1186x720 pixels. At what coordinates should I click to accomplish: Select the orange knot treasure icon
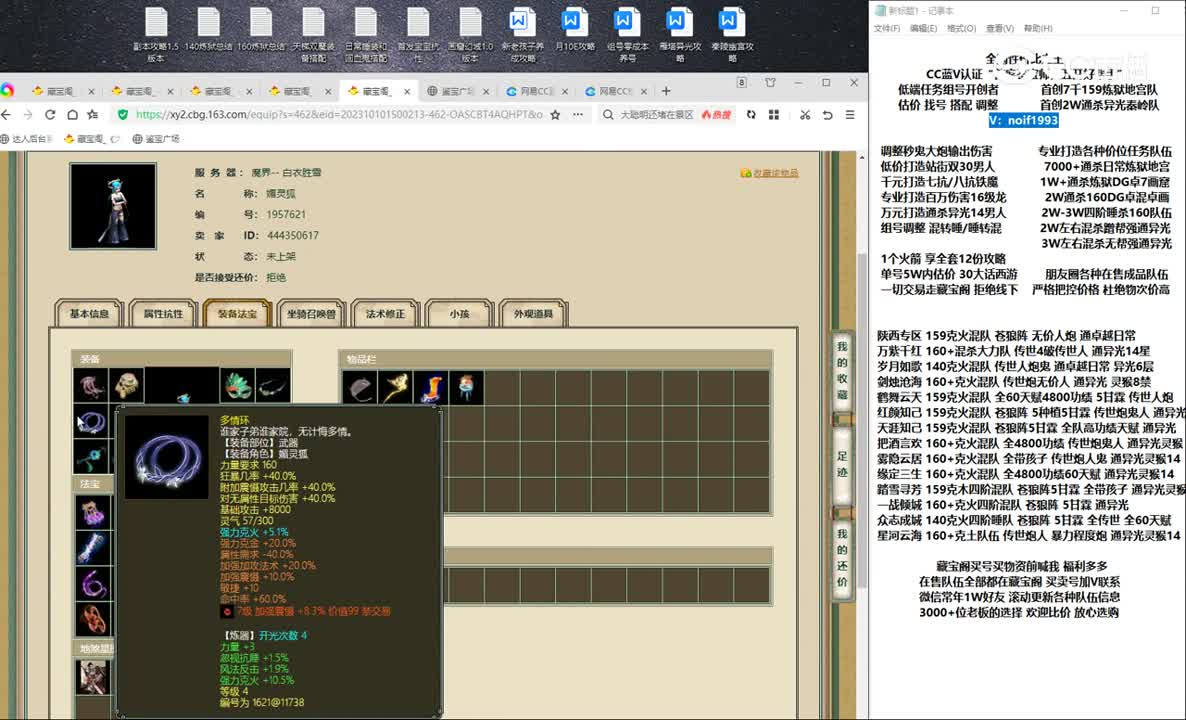(x=93, y=619)
